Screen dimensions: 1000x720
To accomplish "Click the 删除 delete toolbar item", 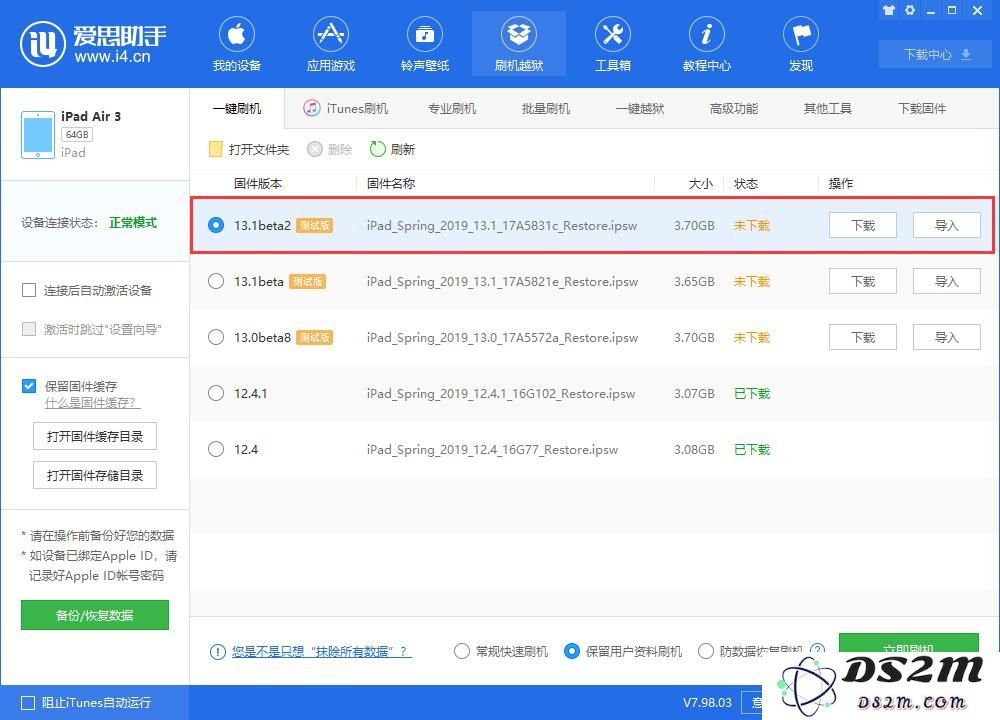I will (x=330, y=149).
